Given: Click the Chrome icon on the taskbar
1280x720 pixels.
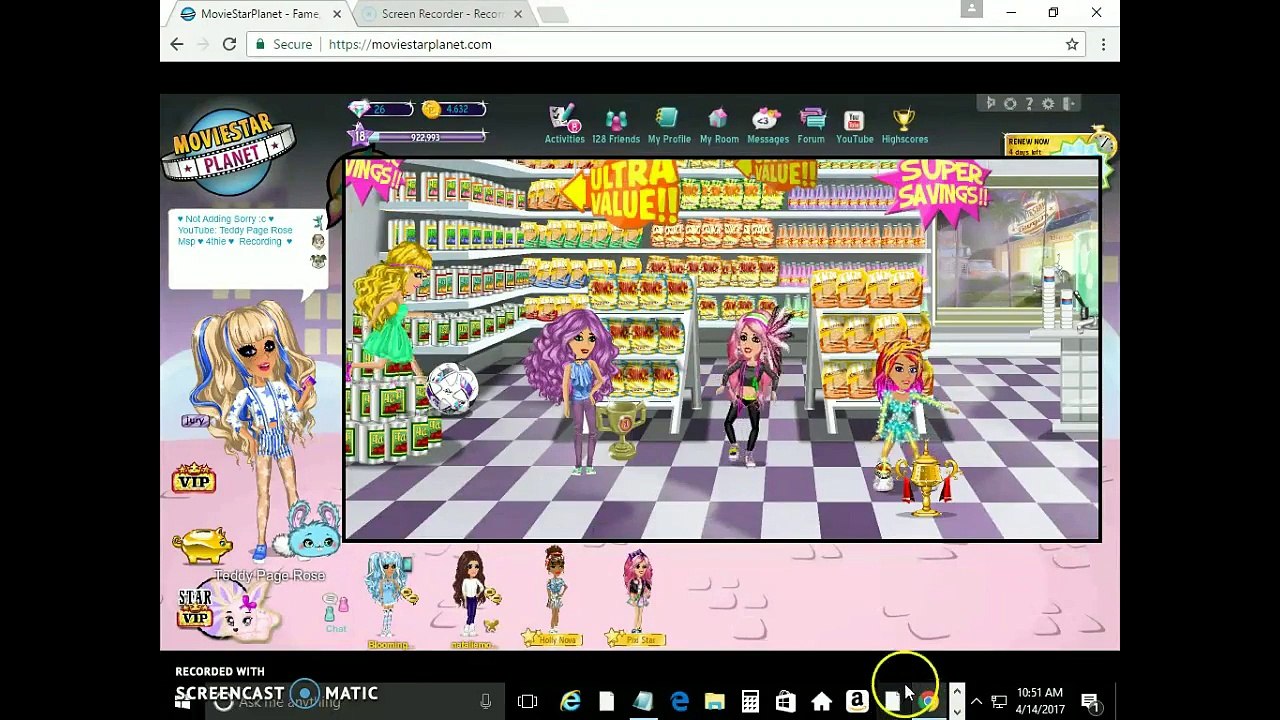Looking at the screenshot, I should tap(929, 702).
